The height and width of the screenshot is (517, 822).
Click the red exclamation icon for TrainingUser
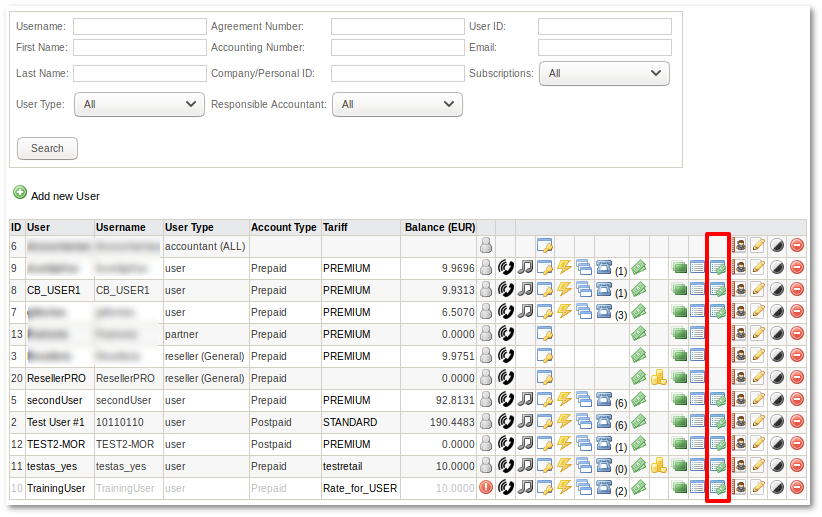(x=486, y=488)
